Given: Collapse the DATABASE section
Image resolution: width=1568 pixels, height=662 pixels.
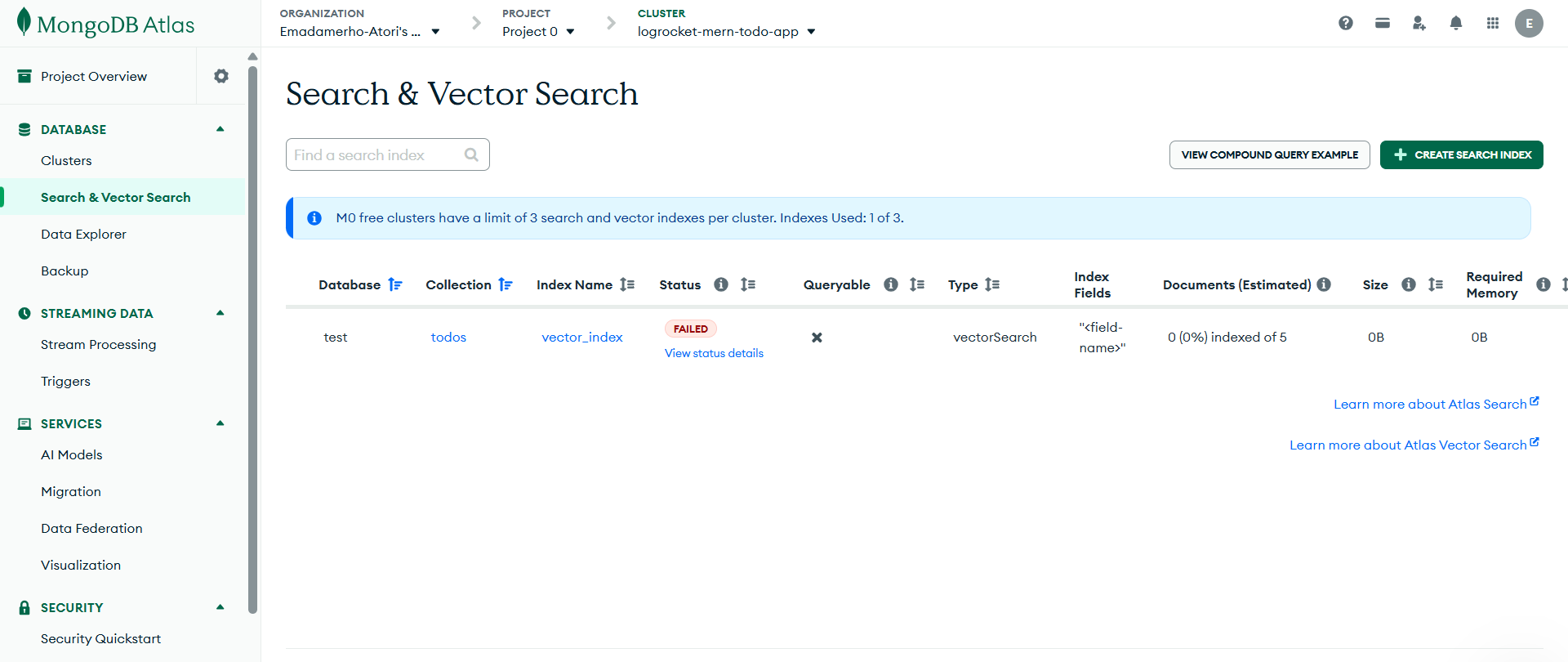Looking at the screenshot, I should [220, 129].
